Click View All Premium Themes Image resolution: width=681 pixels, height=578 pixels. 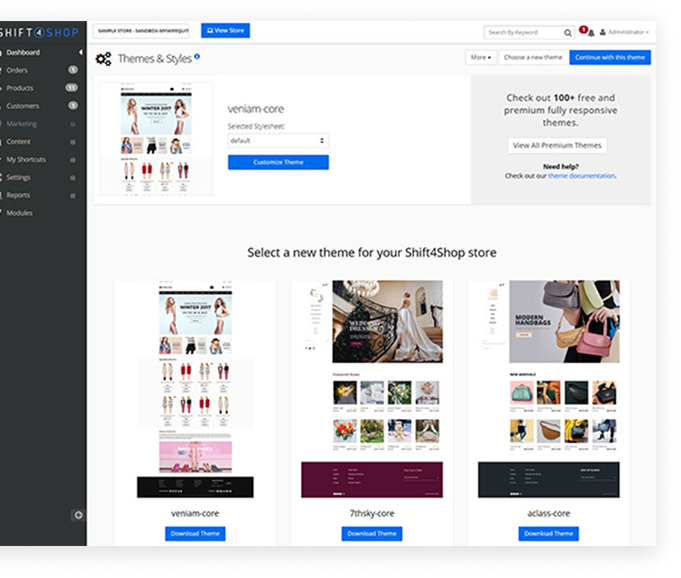(557, 145)
